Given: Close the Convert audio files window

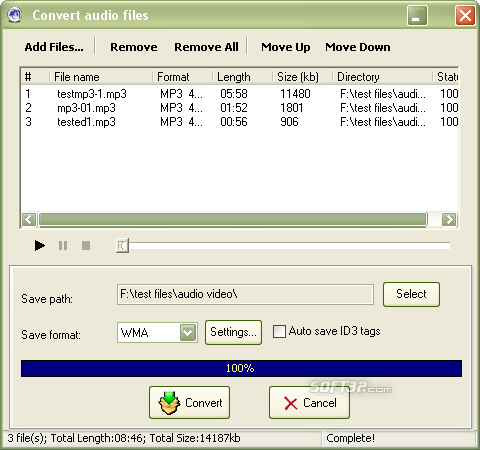Looking at the screenshot, I should [x=465, y=15].
